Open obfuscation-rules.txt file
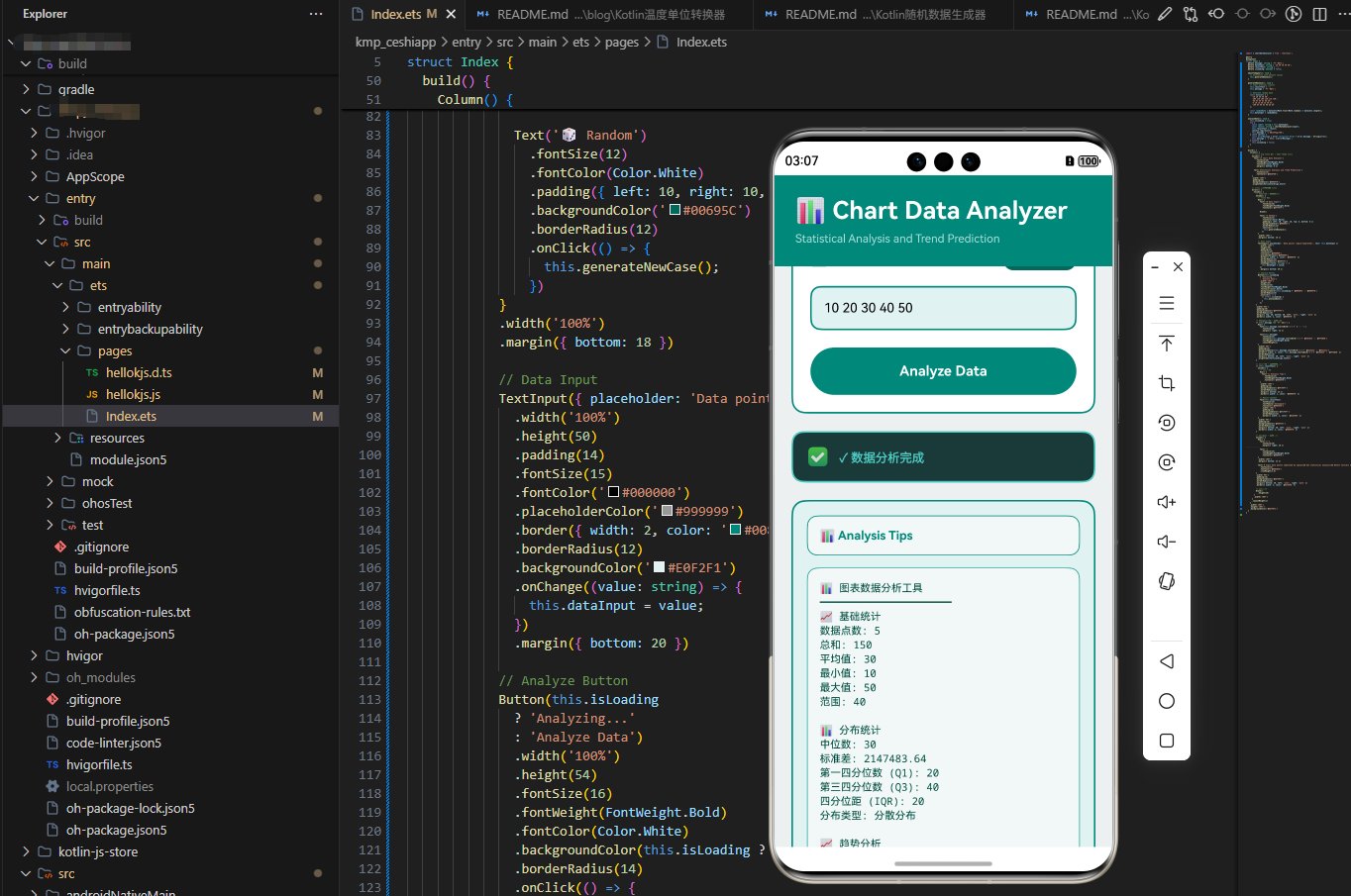The height and width of the screenshot is (896, 1351). pyautogui.click(x=132, y=612)
